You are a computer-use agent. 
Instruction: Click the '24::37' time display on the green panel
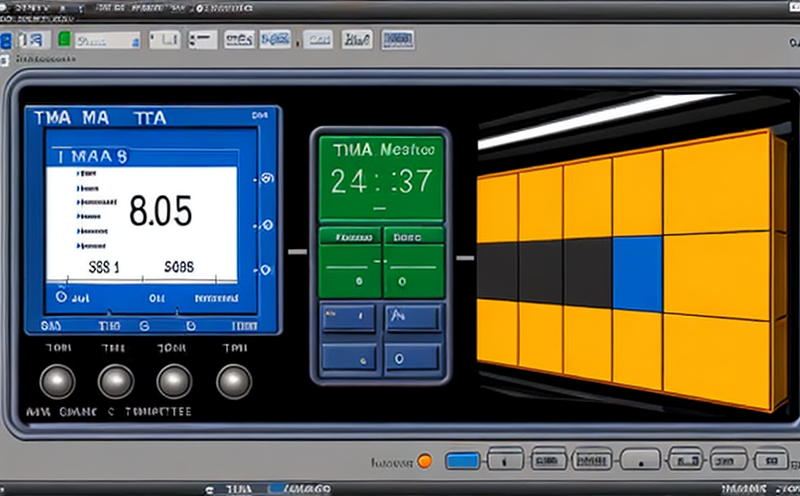coord(382,181)
